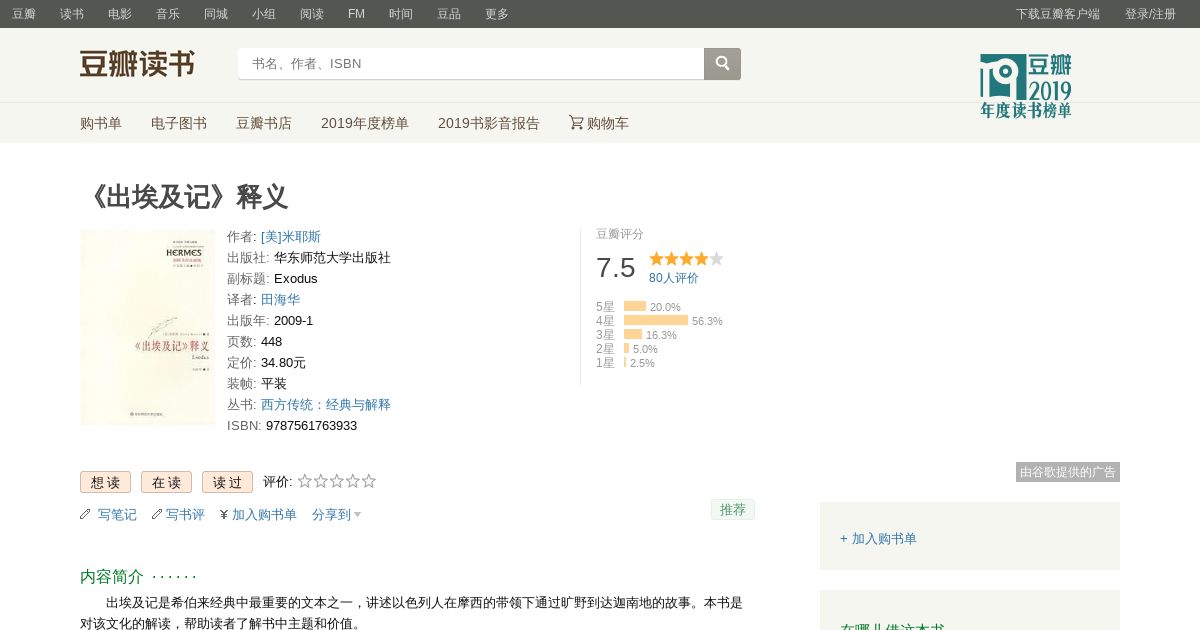
Task: Open FM in the top navigation
Action: (x=356, y=14)
